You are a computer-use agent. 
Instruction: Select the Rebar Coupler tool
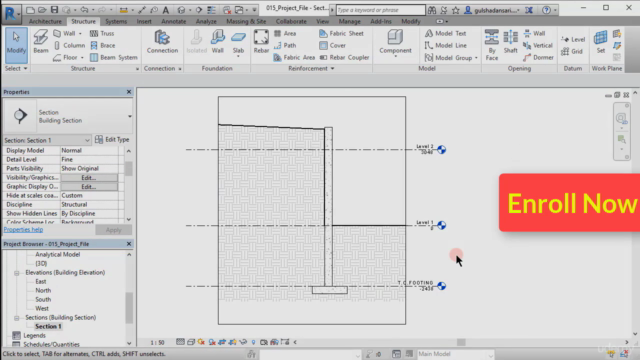tap(344, 58)
